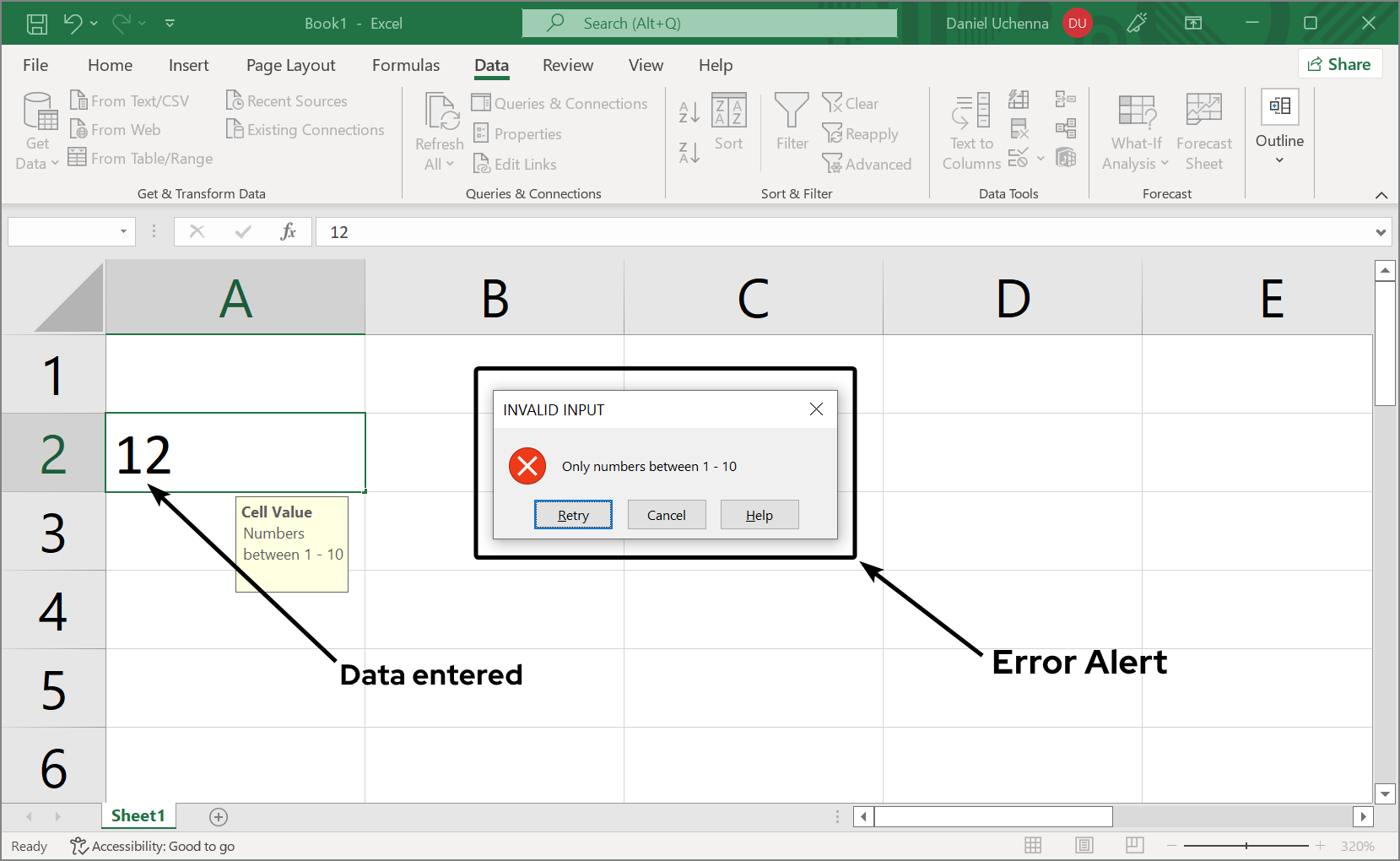Open the Name Box dropdown
The image size is (1400, 861).
point(122,230)
